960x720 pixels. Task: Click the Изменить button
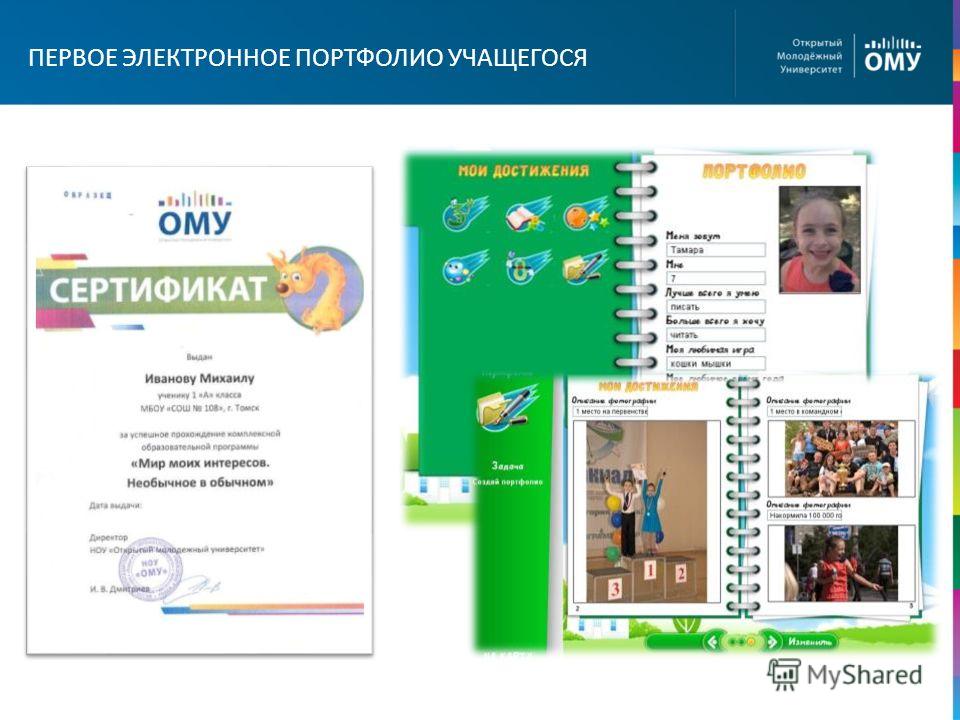coord(810,642)
